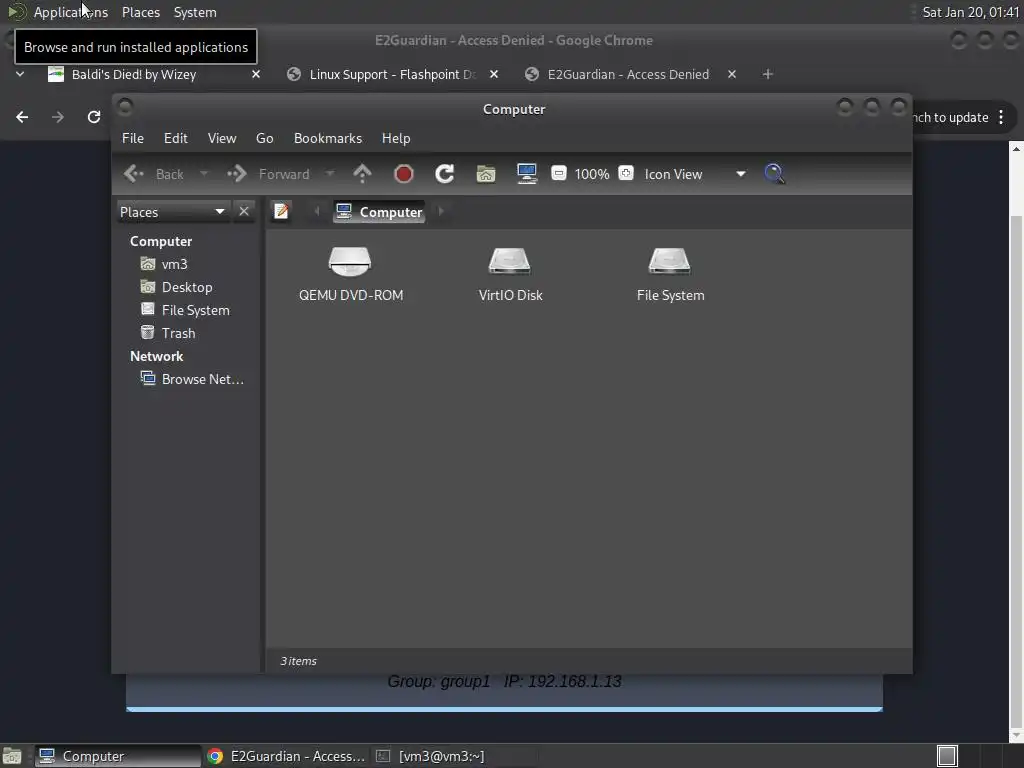
Task: Click the clock showing Sat Jan 20
Action: point(970,12)
